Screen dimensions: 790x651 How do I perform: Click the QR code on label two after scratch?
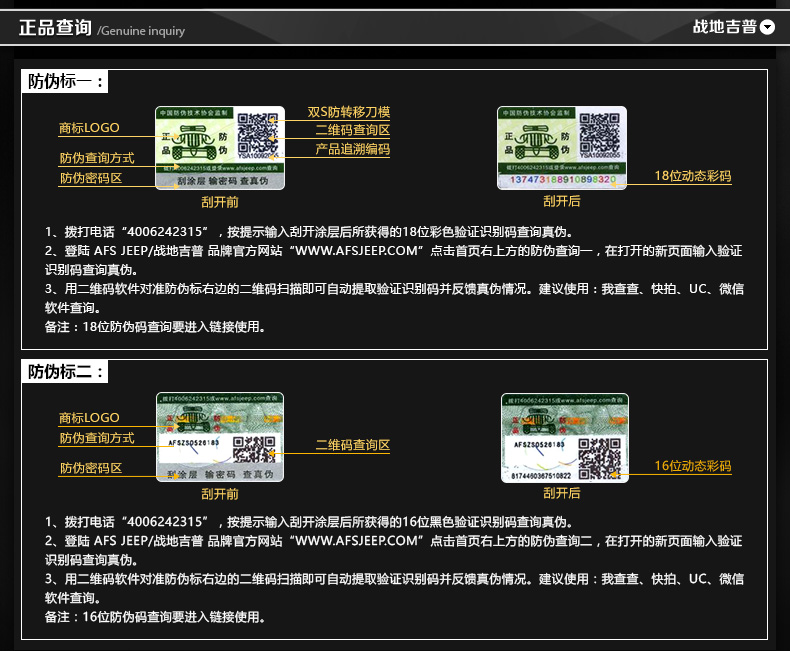(x=599, y=458)
